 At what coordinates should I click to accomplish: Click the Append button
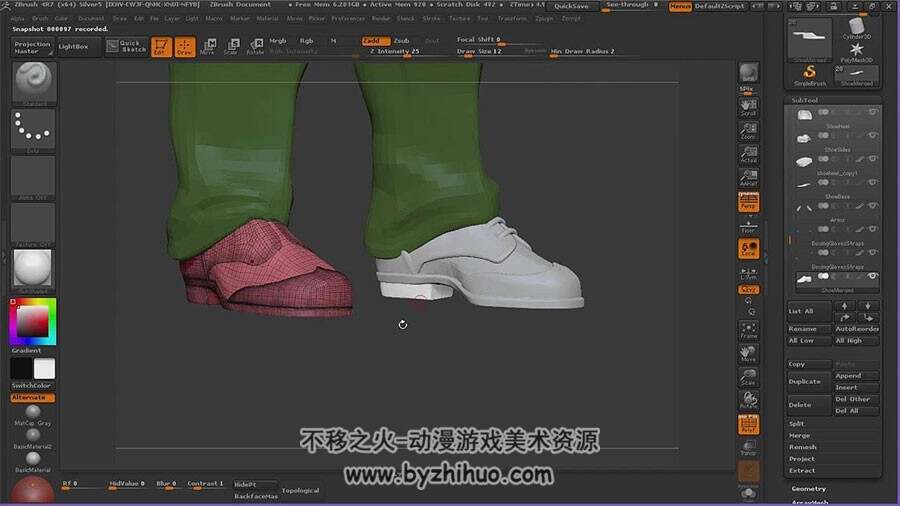(x=856, y=376)
